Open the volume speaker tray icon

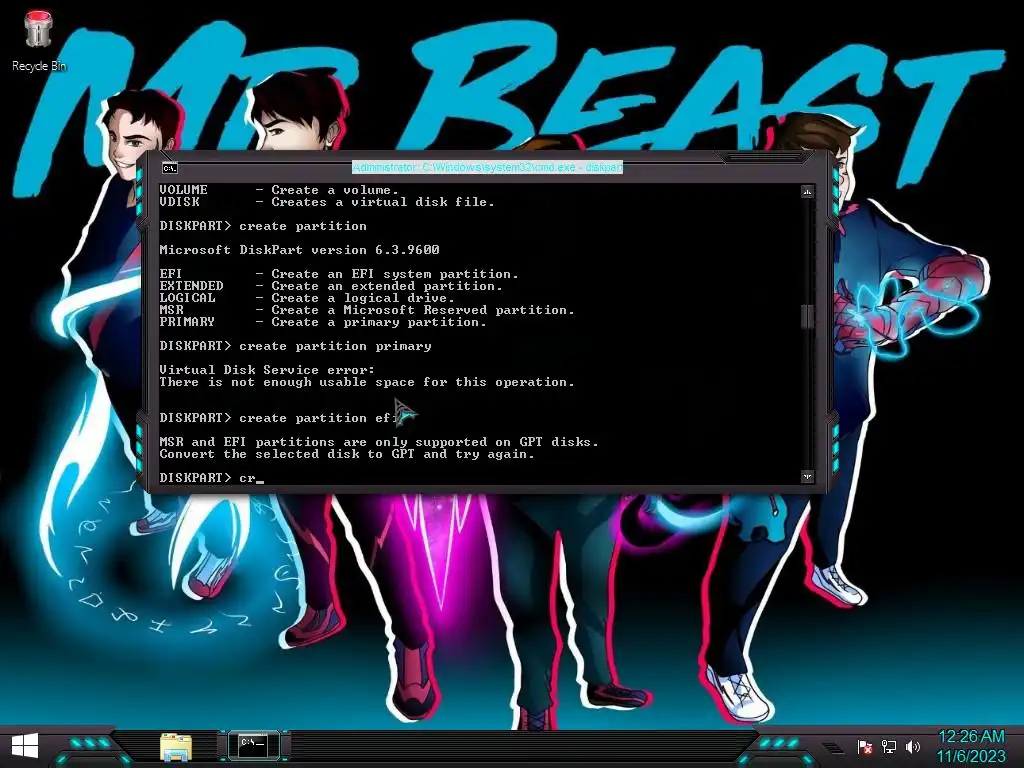(x=913, y=747)
